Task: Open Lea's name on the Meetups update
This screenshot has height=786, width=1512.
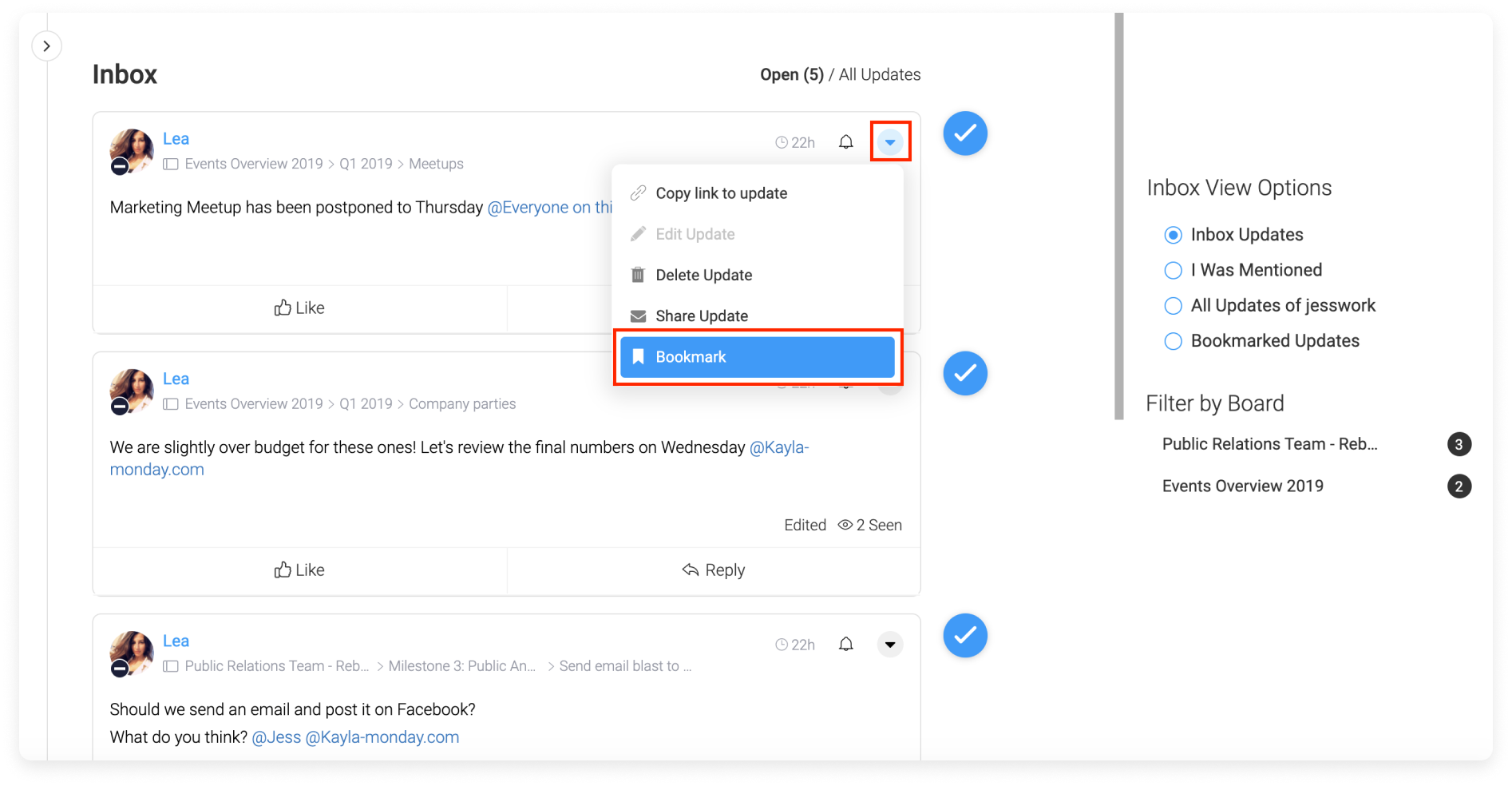Action: pos(176,138)
